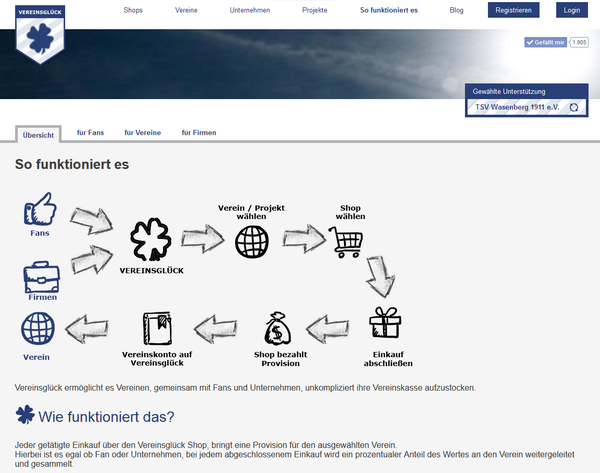This screenshot has width=600, height=473.
Task: Click the blue Verein label under globe
Action: tap(36, 357)
